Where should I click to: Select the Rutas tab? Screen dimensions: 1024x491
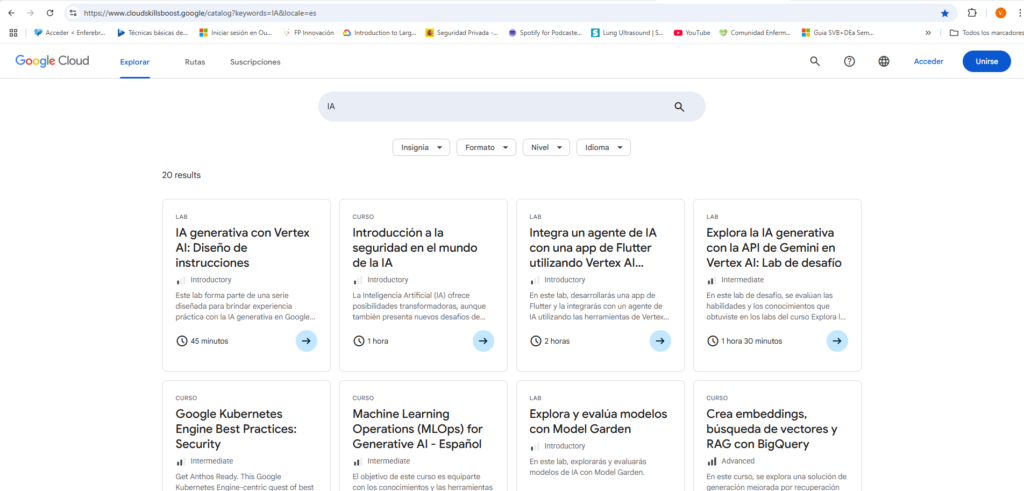(x=195, y=62)
